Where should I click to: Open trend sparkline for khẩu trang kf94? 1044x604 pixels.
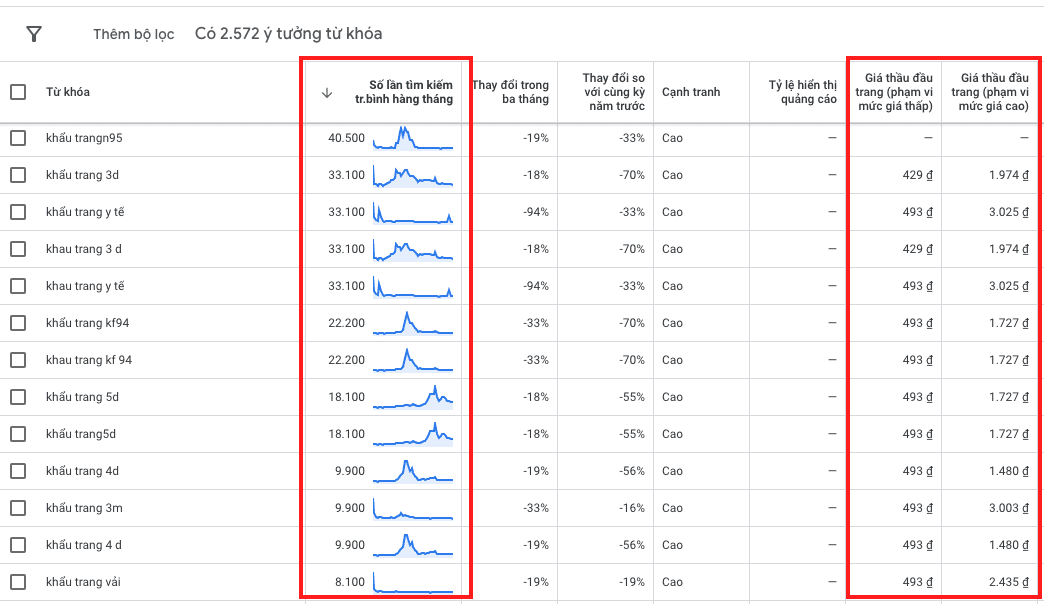click(x=413, y=323)
